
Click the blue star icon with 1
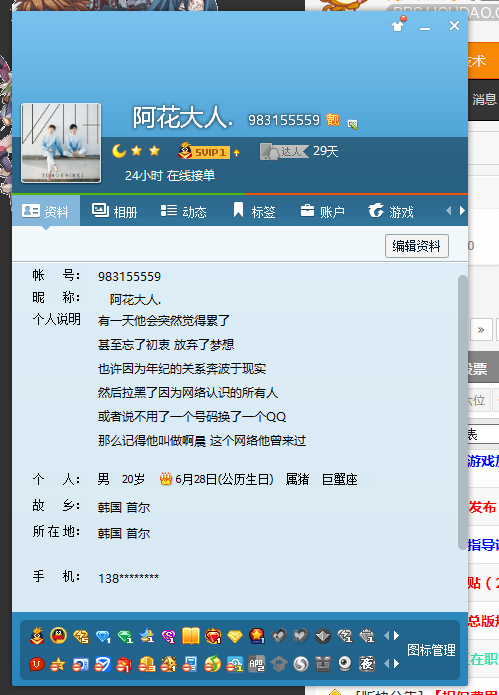(x=147, y=636)
